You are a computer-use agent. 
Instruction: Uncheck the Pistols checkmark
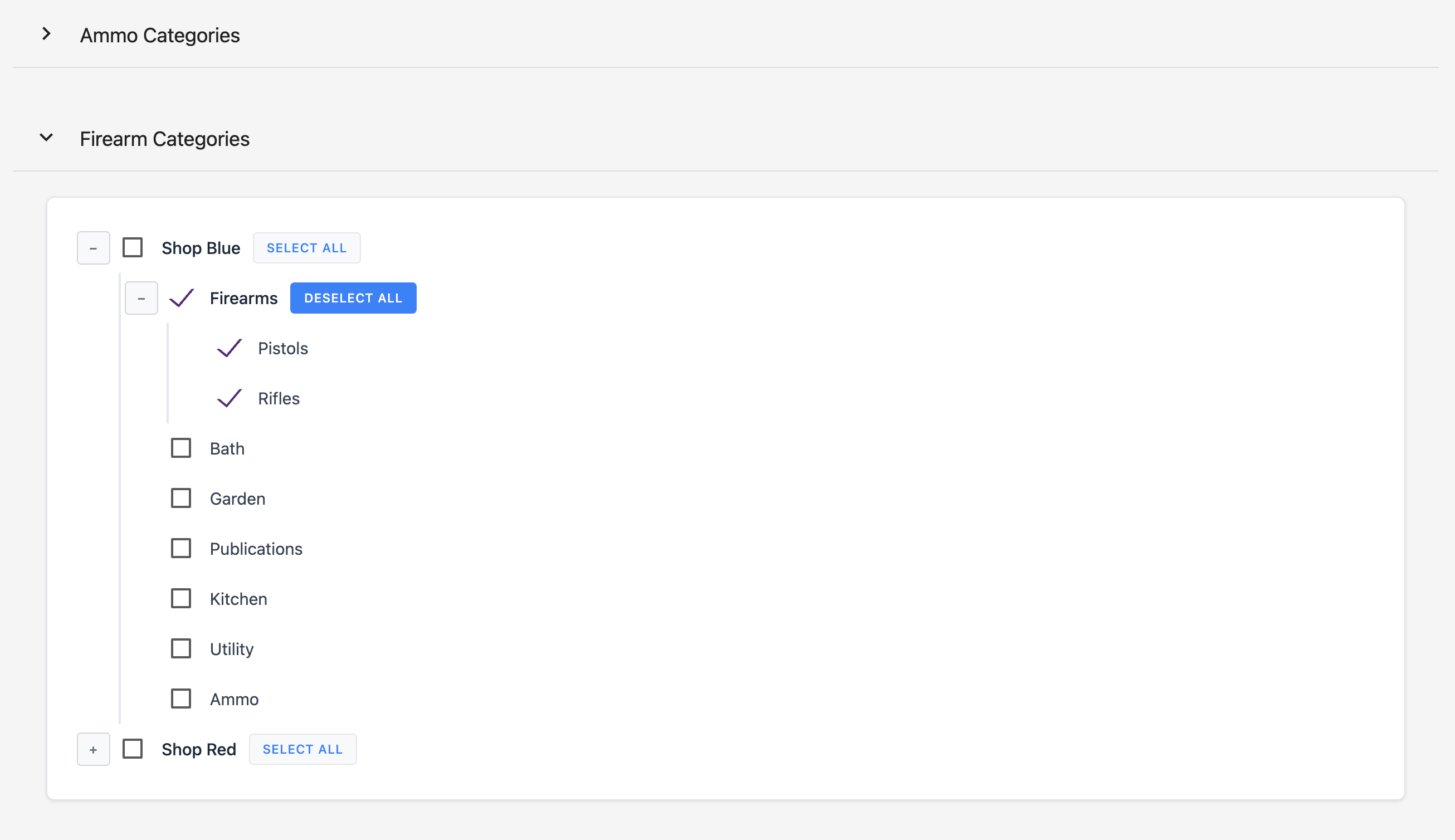(x=229, y=349)
